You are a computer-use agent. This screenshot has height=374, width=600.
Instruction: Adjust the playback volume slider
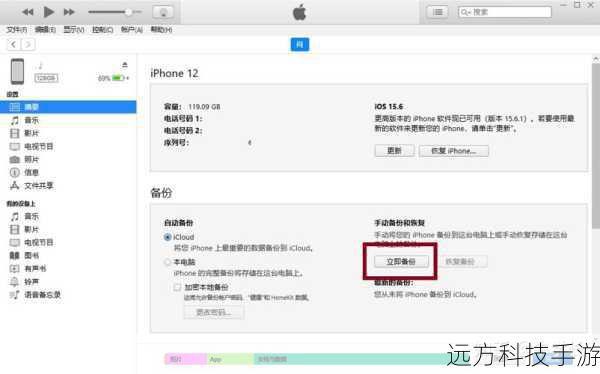115,12
